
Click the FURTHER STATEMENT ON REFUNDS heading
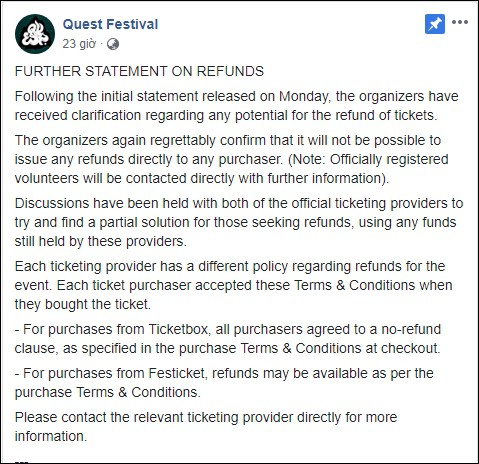(139, 71)
